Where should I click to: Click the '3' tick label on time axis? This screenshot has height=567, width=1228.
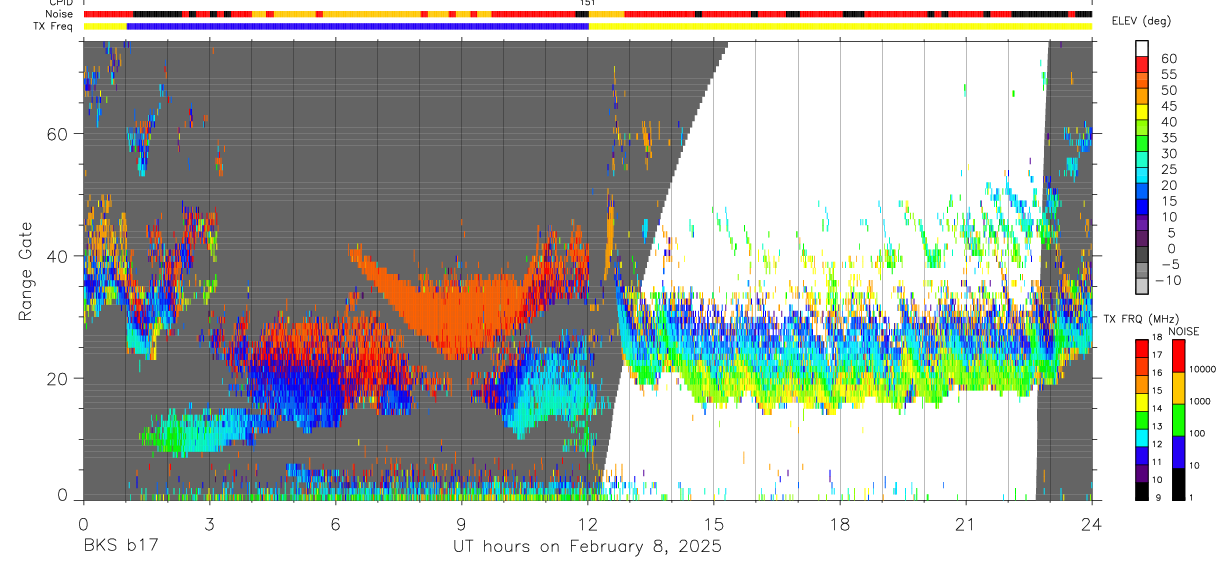coord(209,523)
